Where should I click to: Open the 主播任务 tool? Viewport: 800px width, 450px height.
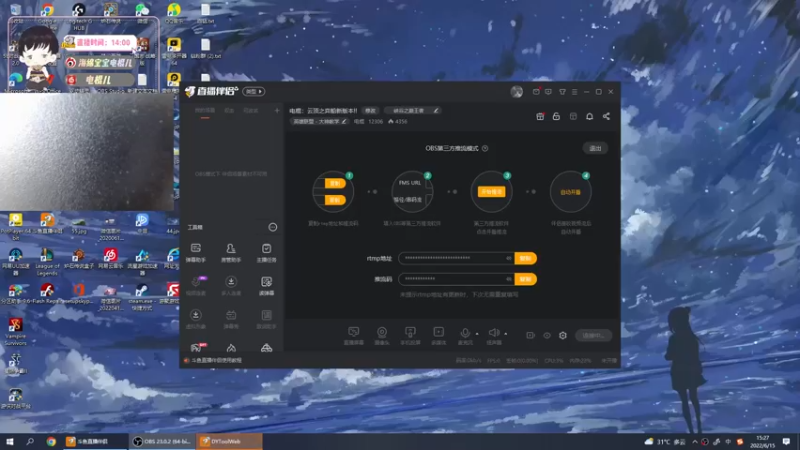click(266, 253)
